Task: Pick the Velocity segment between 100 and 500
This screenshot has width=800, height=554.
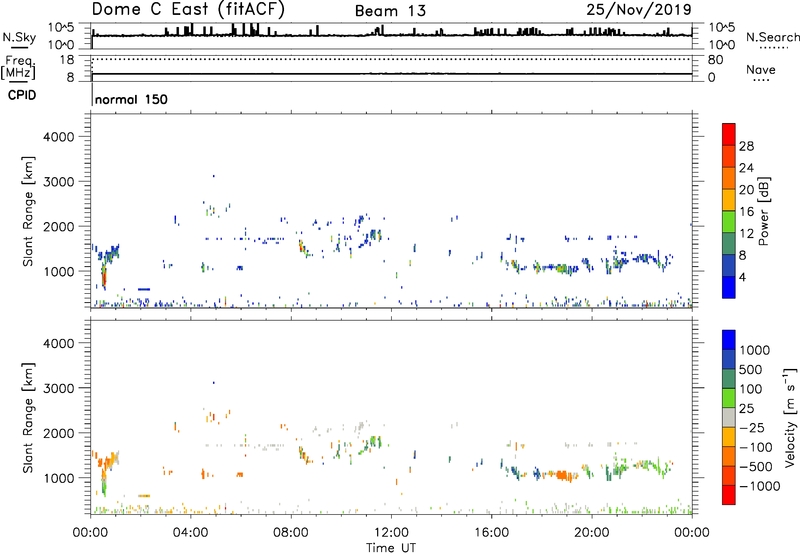Action: click(x=729, y=379)
